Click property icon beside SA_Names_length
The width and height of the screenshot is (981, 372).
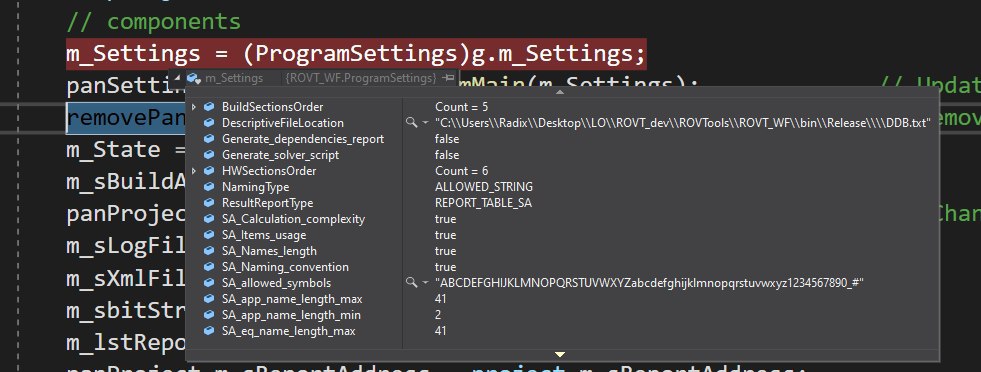(x=210, y=251)
